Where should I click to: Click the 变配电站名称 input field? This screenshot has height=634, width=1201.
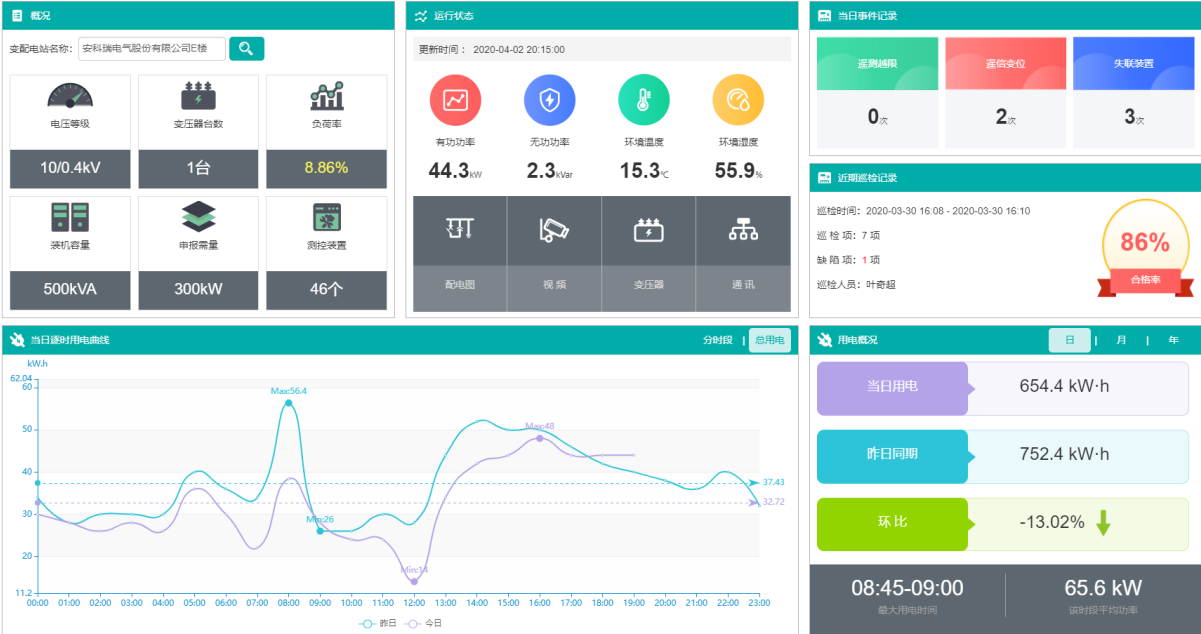coord(151,48)
